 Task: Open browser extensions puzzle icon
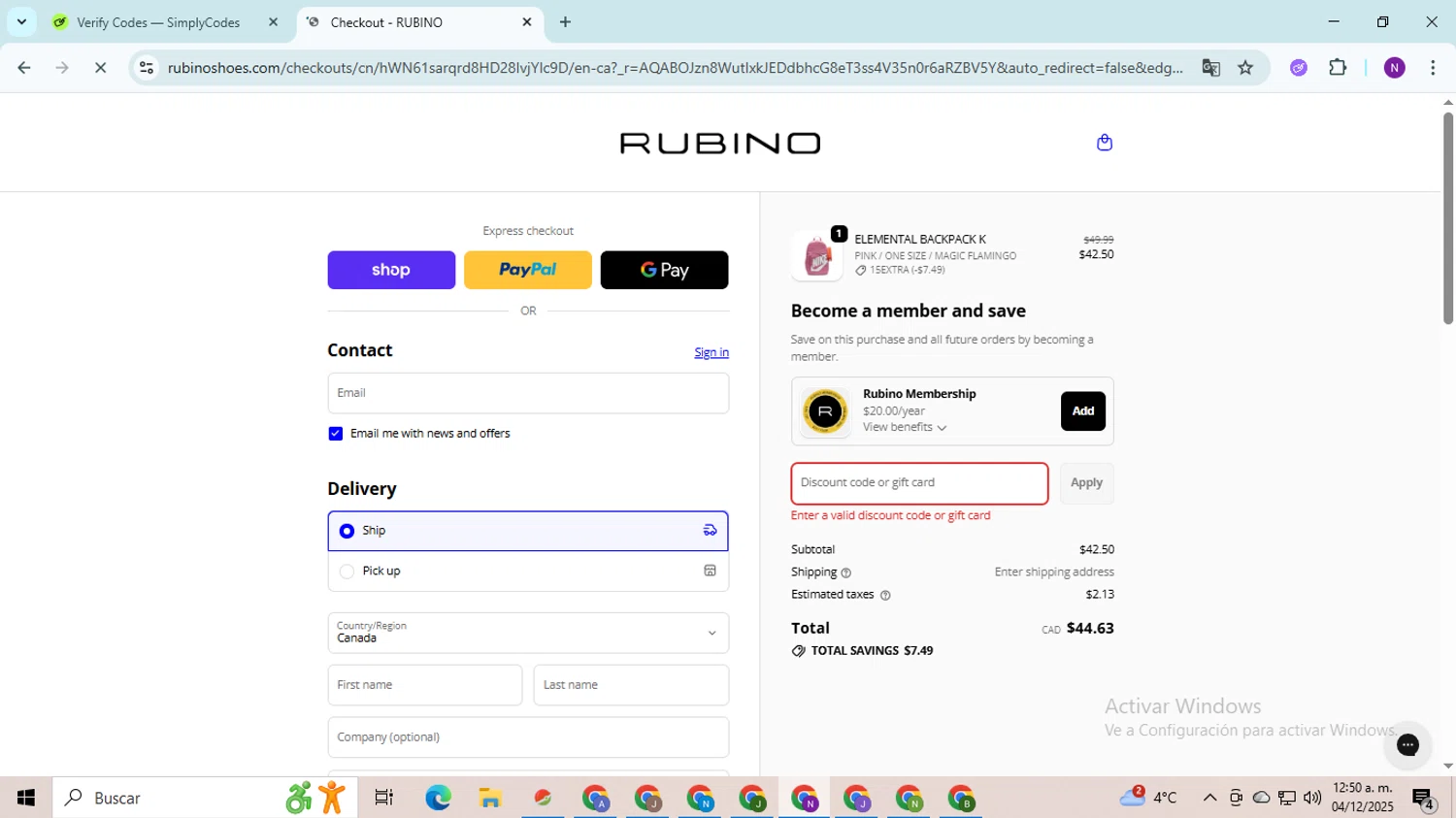click(1338, 68)
